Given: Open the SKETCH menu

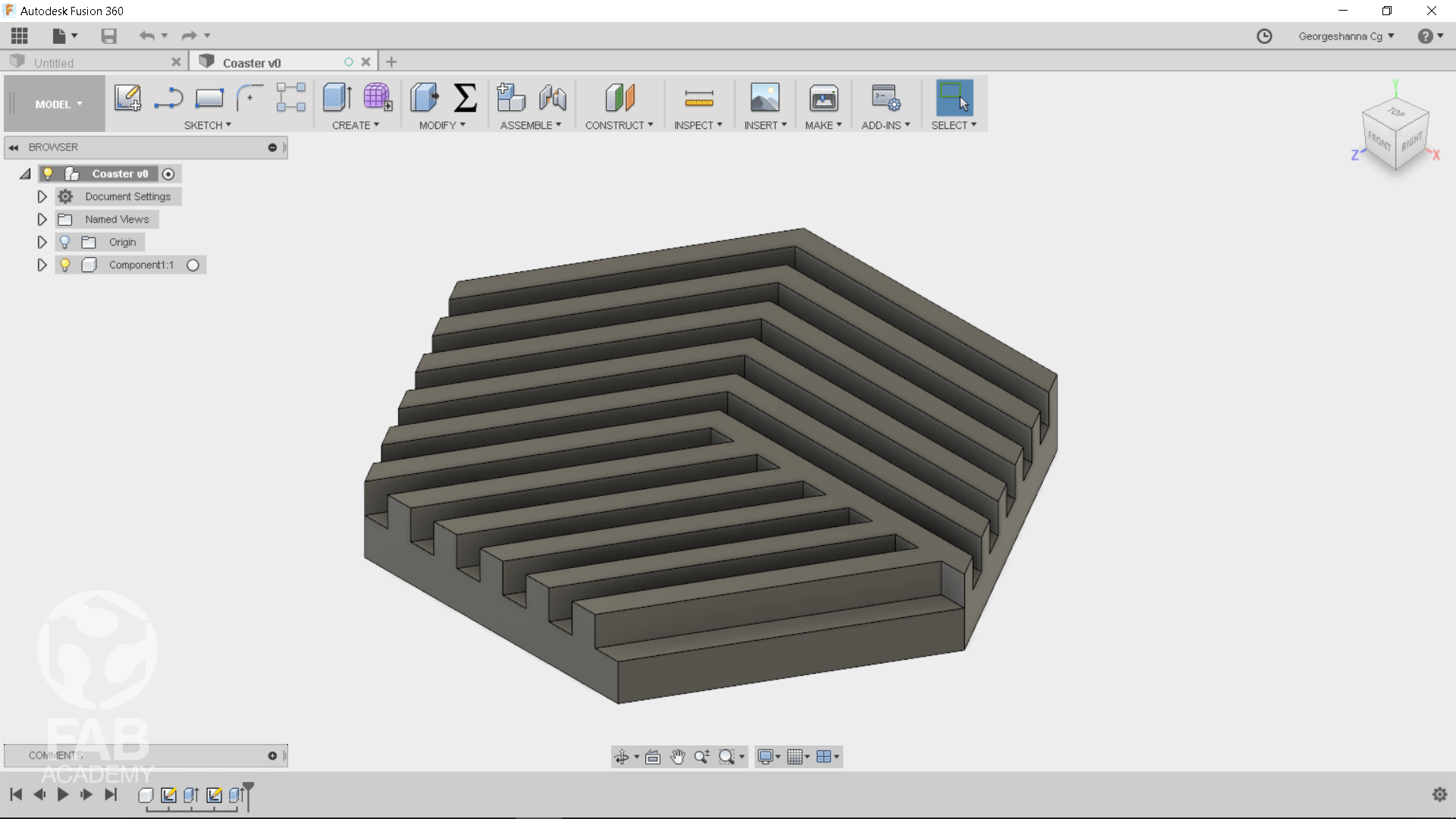Looking at the screenshot, I should [x=207, y=125].
